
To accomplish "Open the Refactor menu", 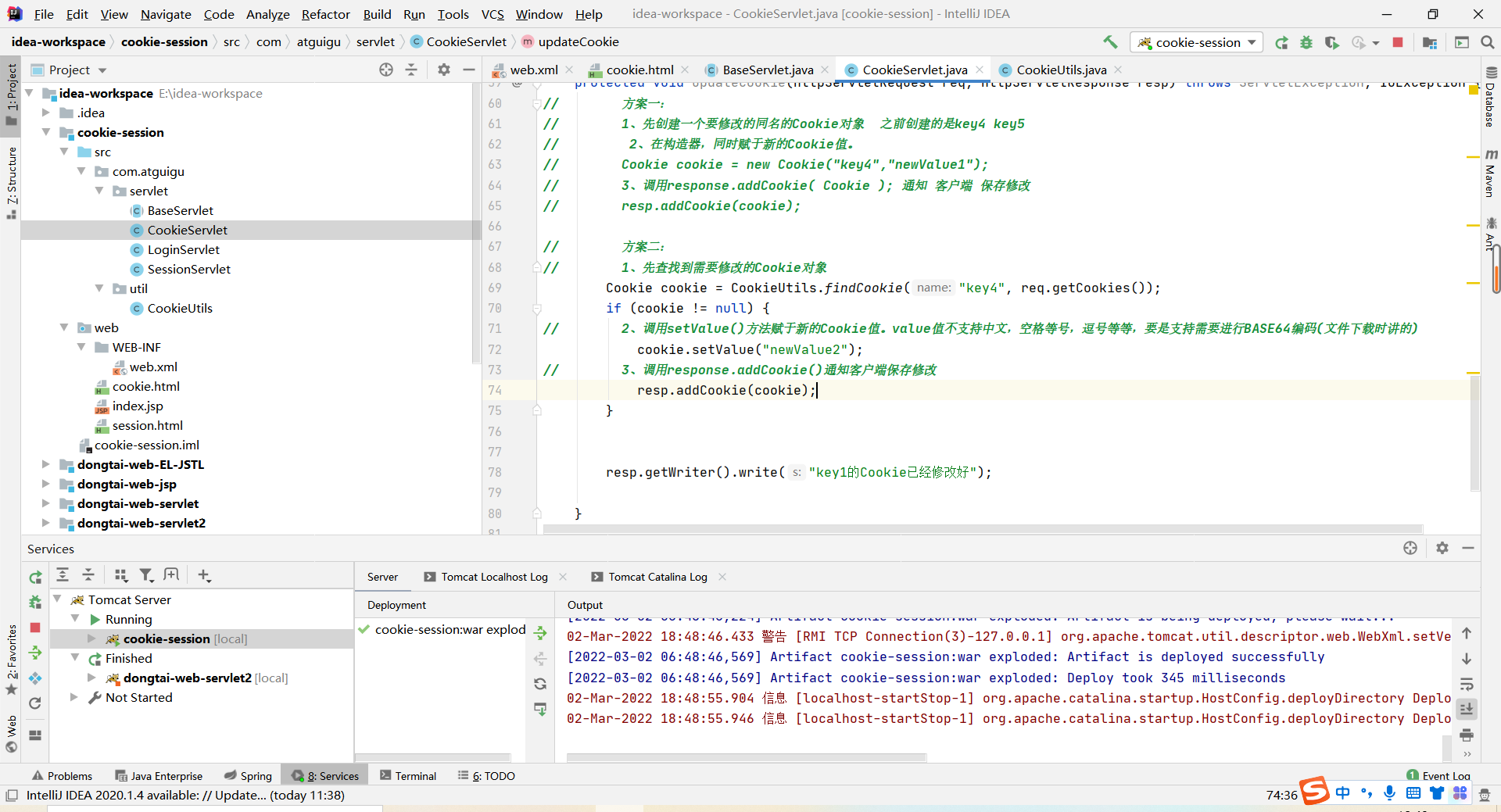I will pyautogui.click(x=325, y=14).
